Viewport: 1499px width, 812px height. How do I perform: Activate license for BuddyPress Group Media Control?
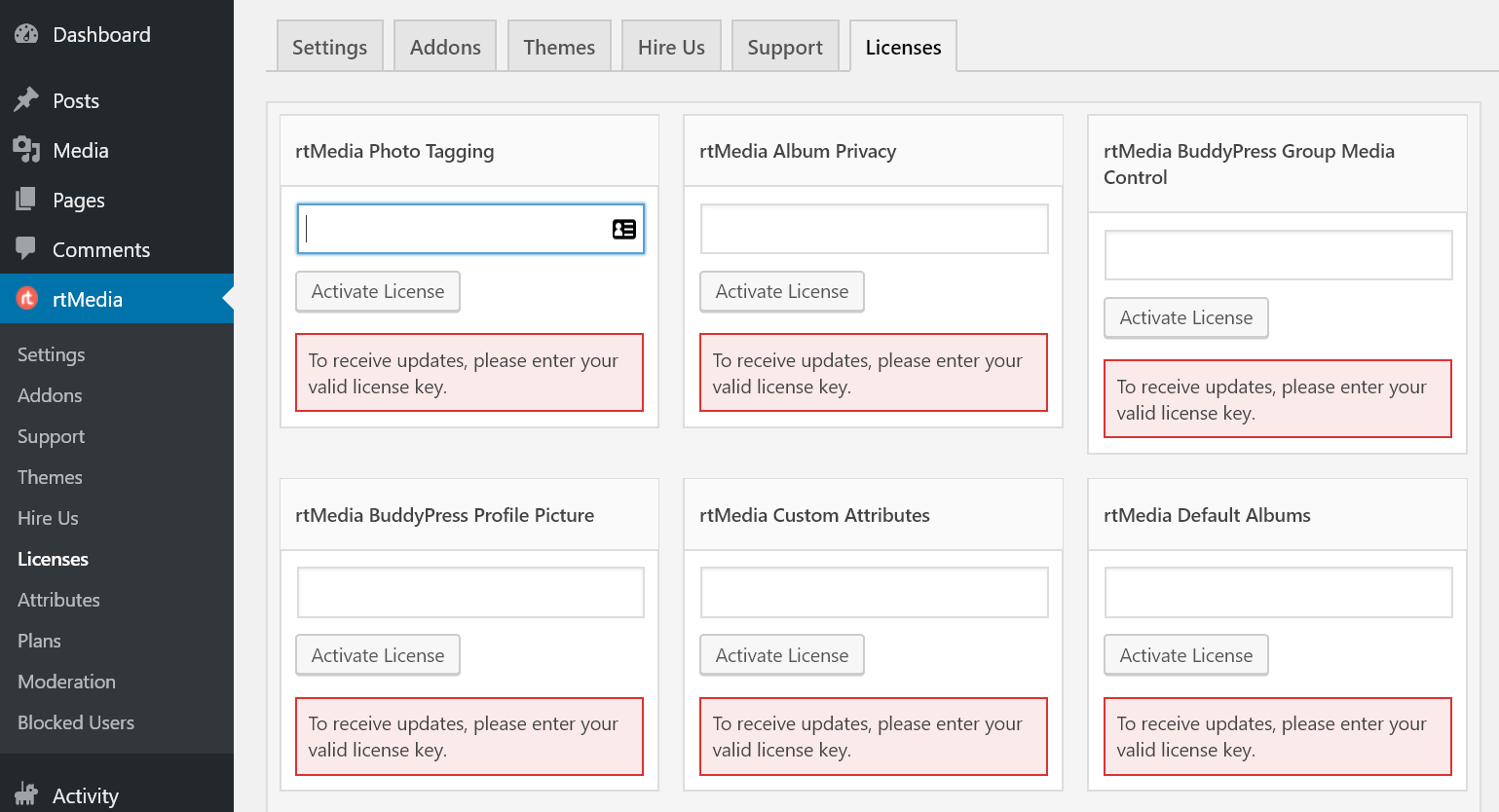1185,317
